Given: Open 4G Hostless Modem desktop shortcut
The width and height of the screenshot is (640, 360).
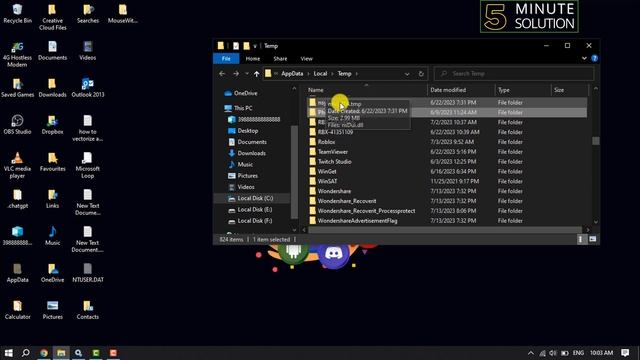Looking at the screenshot, I should 17,54.
